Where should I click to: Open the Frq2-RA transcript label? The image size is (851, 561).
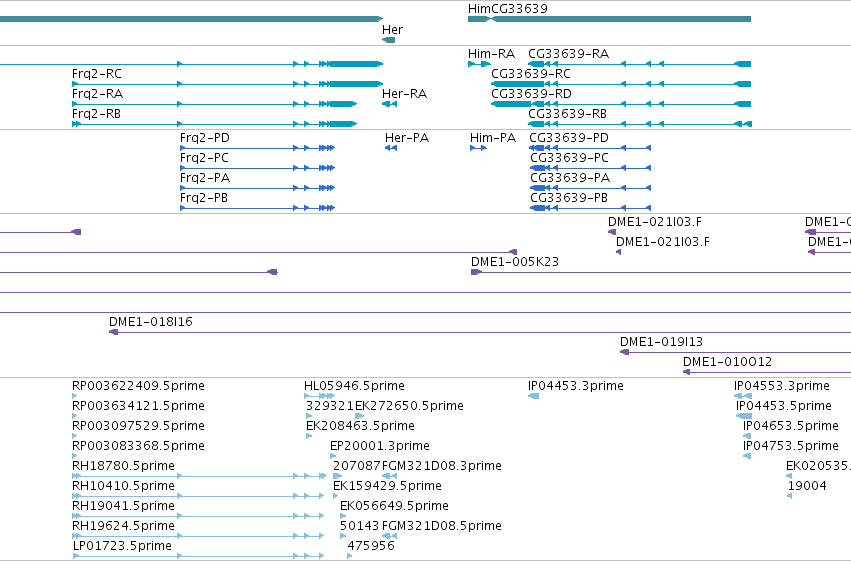click(97, 94)
